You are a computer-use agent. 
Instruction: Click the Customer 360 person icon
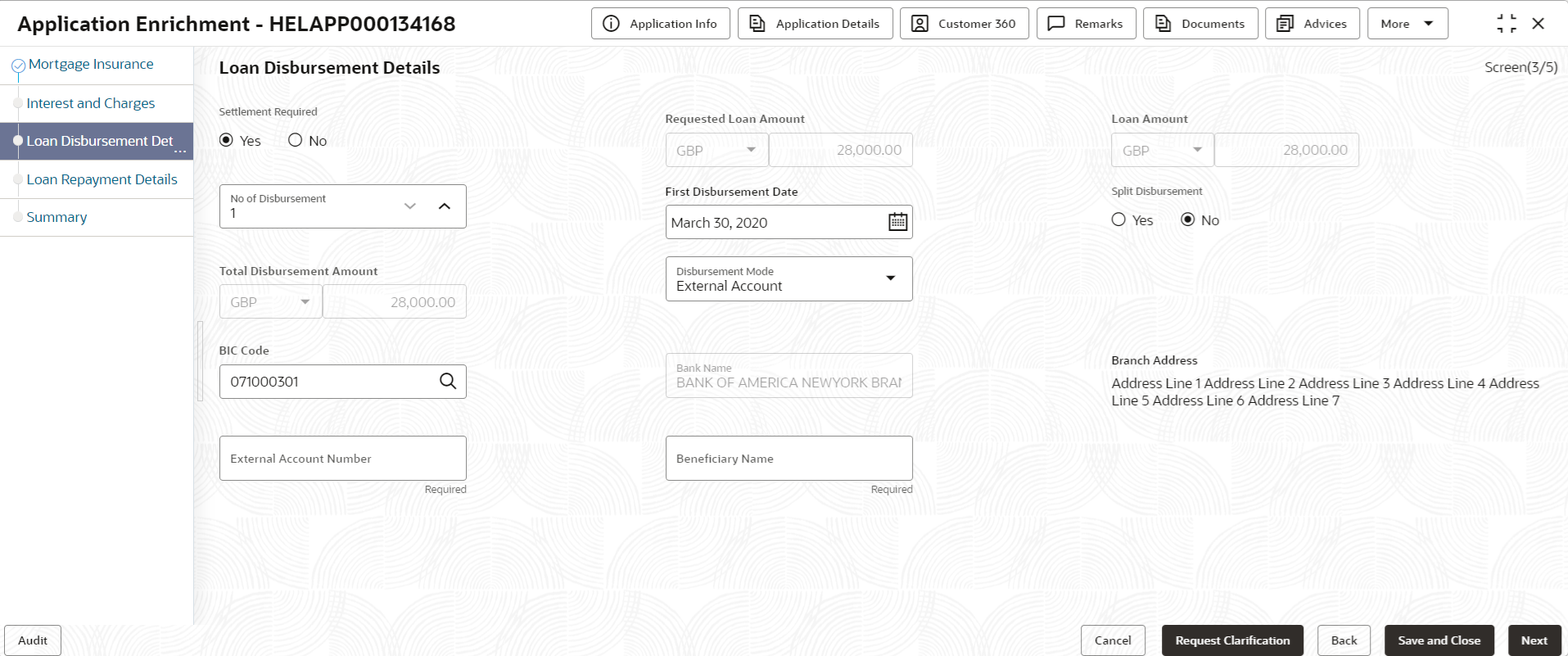[x=920, y=24]
